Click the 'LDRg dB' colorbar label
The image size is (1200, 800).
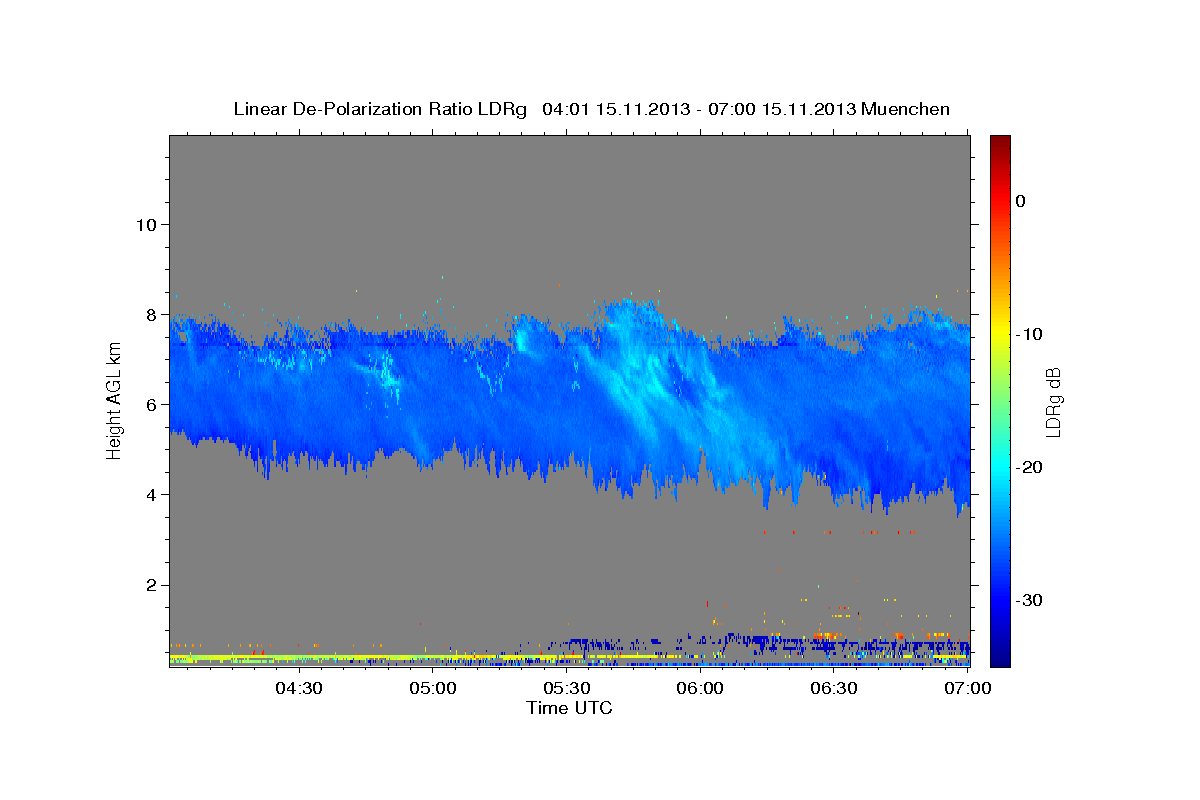point(1052,402)
